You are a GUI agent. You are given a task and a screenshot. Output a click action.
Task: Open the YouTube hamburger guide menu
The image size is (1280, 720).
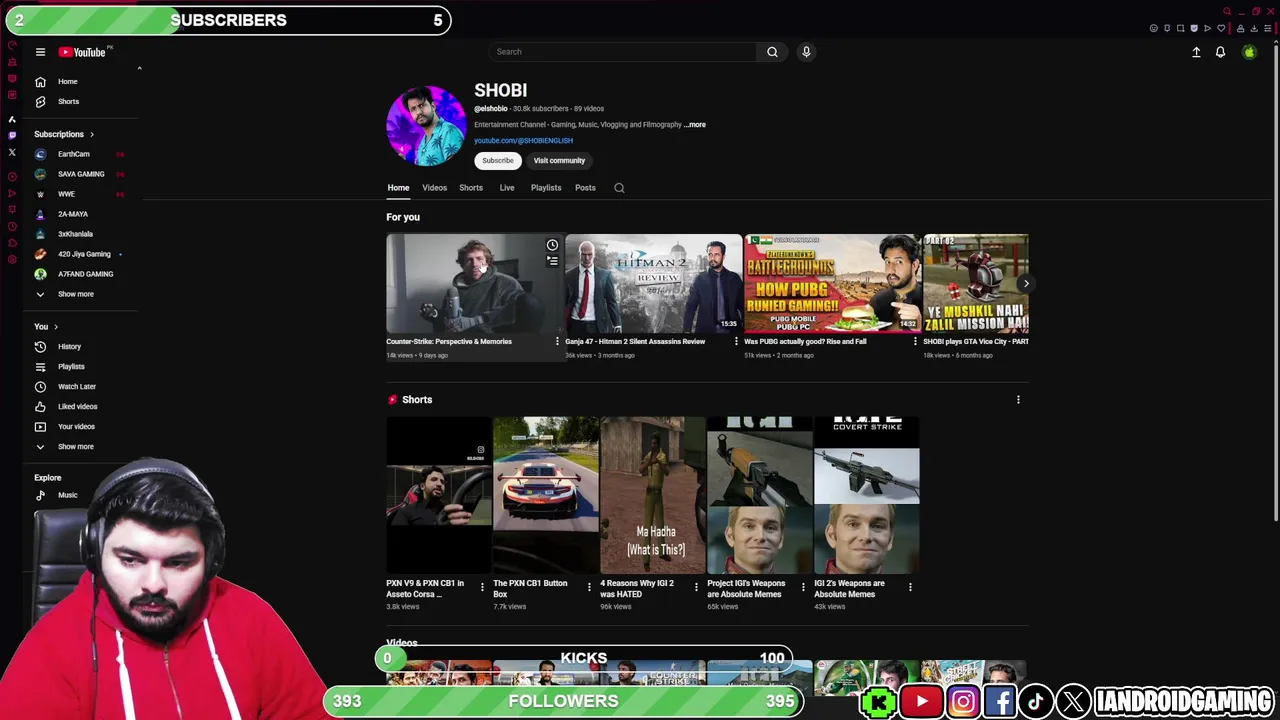point(40,52)
